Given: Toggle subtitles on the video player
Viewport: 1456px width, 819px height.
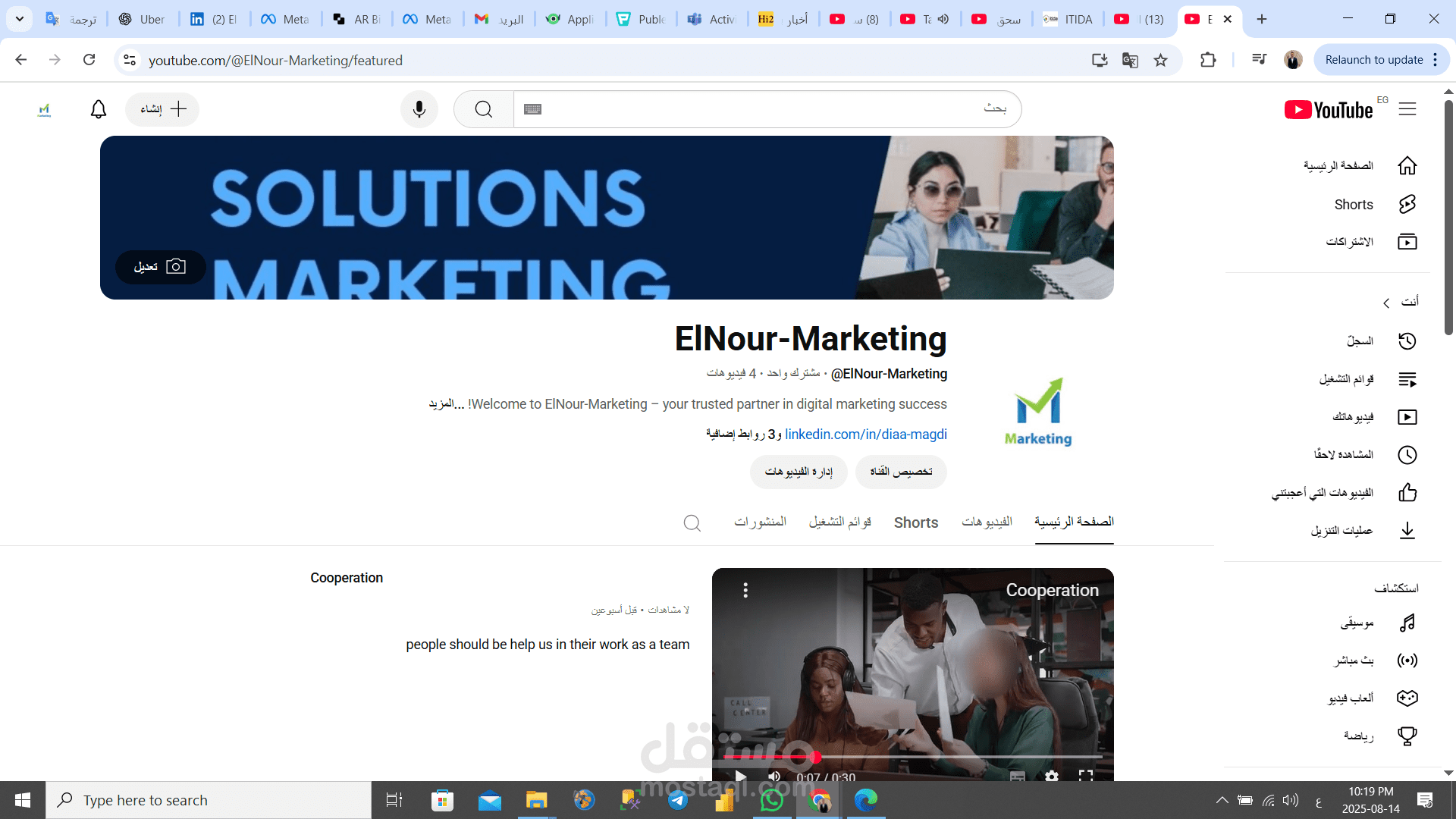Looking at the screenshot, I should point(1018,776).
